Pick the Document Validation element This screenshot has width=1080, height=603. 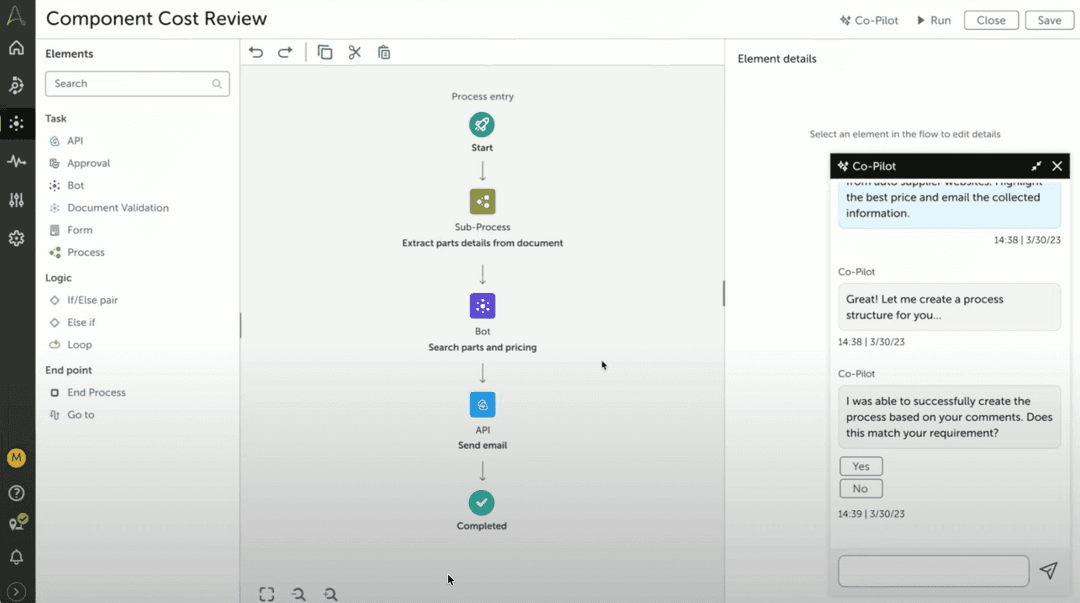(109, 207)
